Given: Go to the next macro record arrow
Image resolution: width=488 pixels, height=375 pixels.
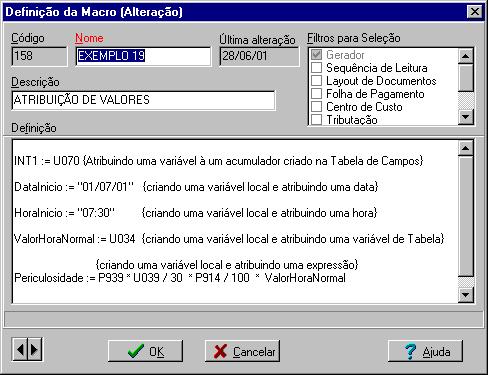Looking at the screenshot, I should pos(35,349).
